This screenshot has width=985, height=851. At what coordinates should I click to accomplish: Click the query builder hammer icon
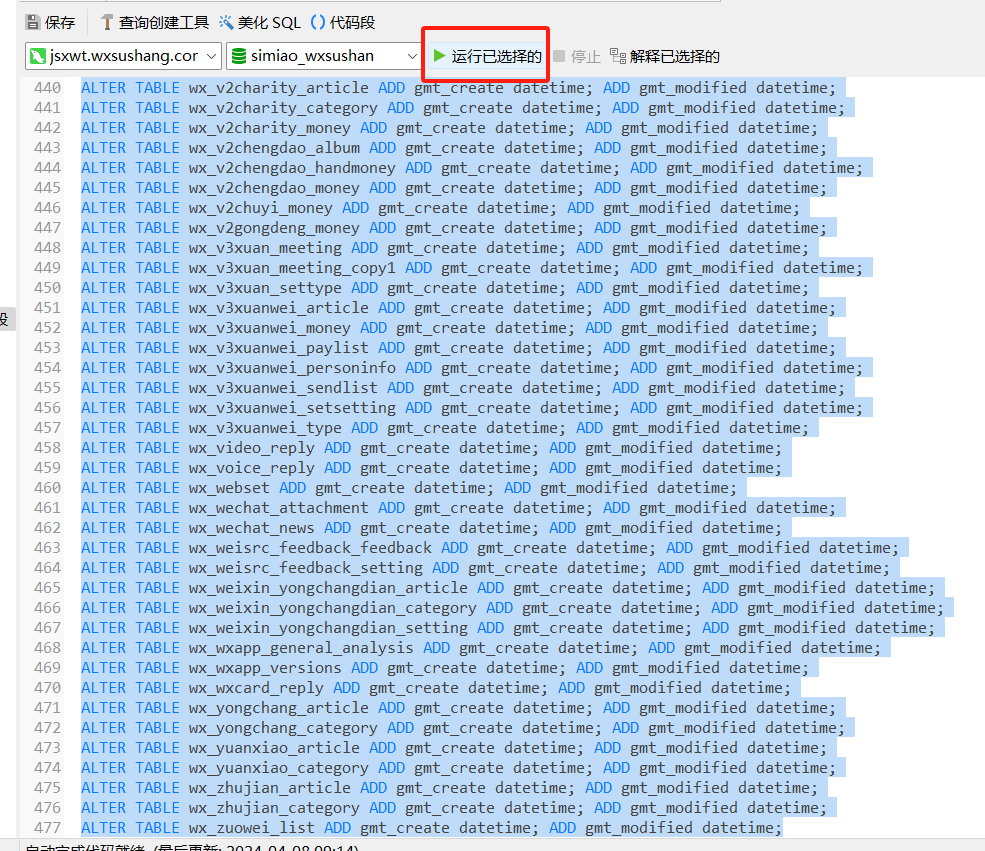click(107, 23)
